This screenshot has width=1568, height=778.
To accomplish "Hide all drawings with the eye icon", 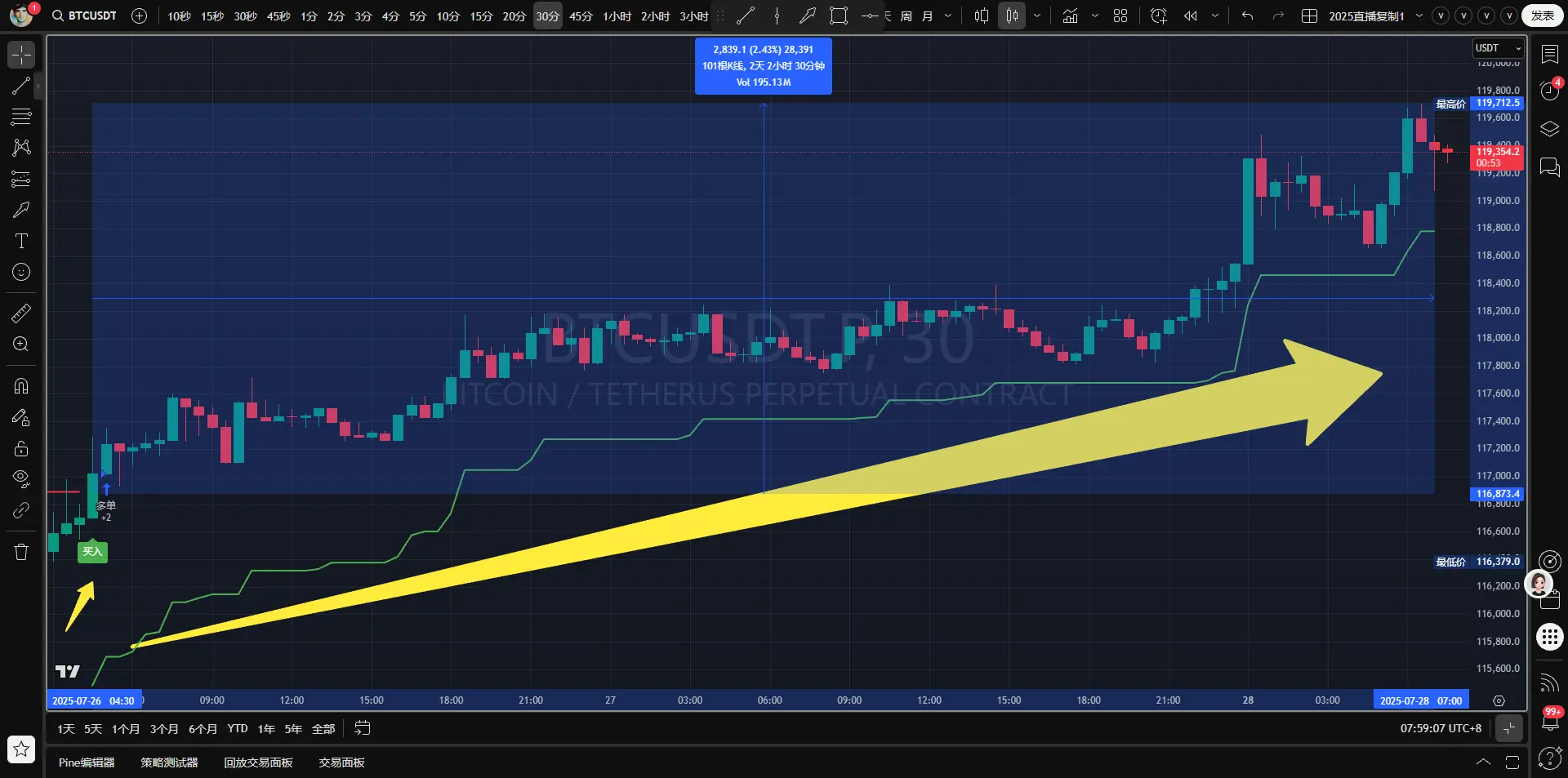I will tap(21, 479).
